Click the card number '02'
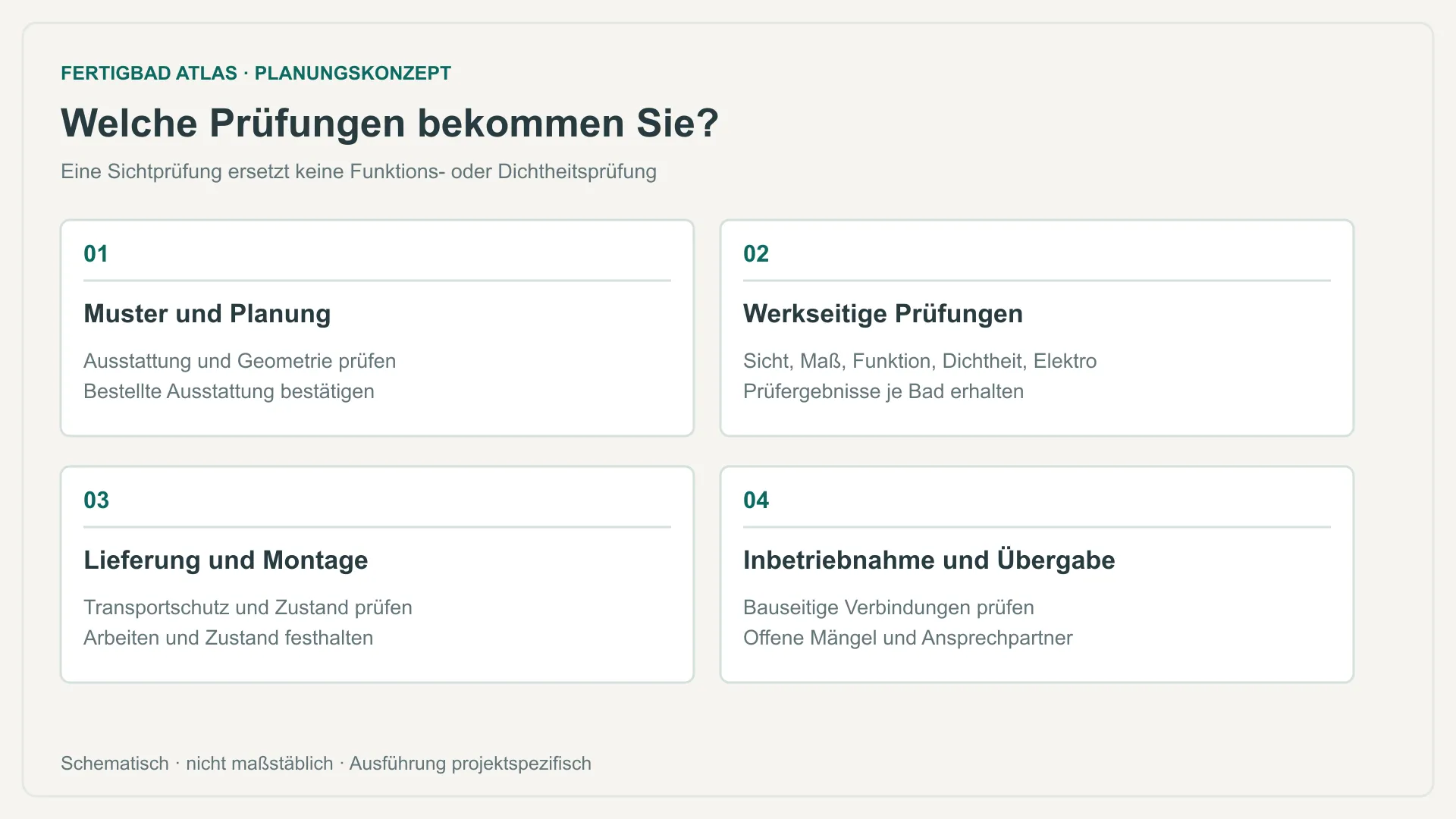Screen dimensions: 1456x819 coord(756,253)
